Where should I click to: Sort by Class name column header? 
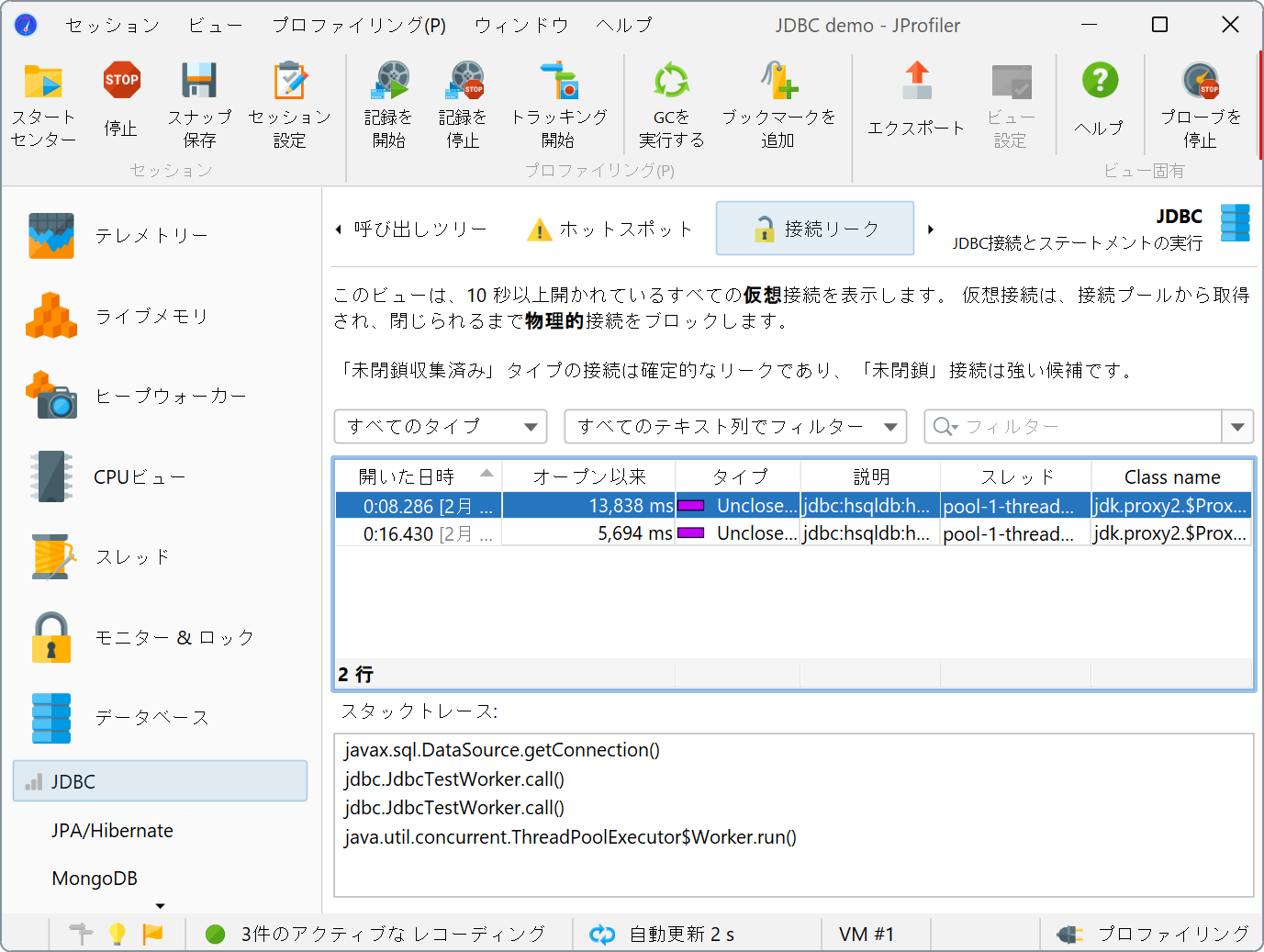point(1172,476)
